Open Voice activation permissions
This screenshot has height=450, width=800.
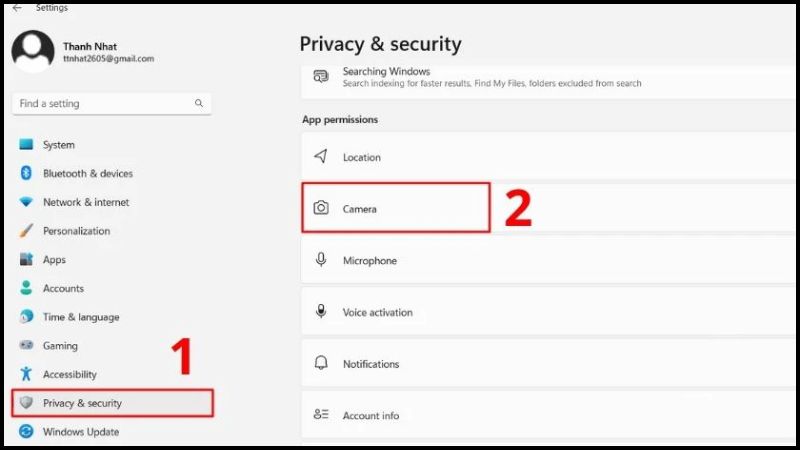pyautogui.click(x=377, y=312)
